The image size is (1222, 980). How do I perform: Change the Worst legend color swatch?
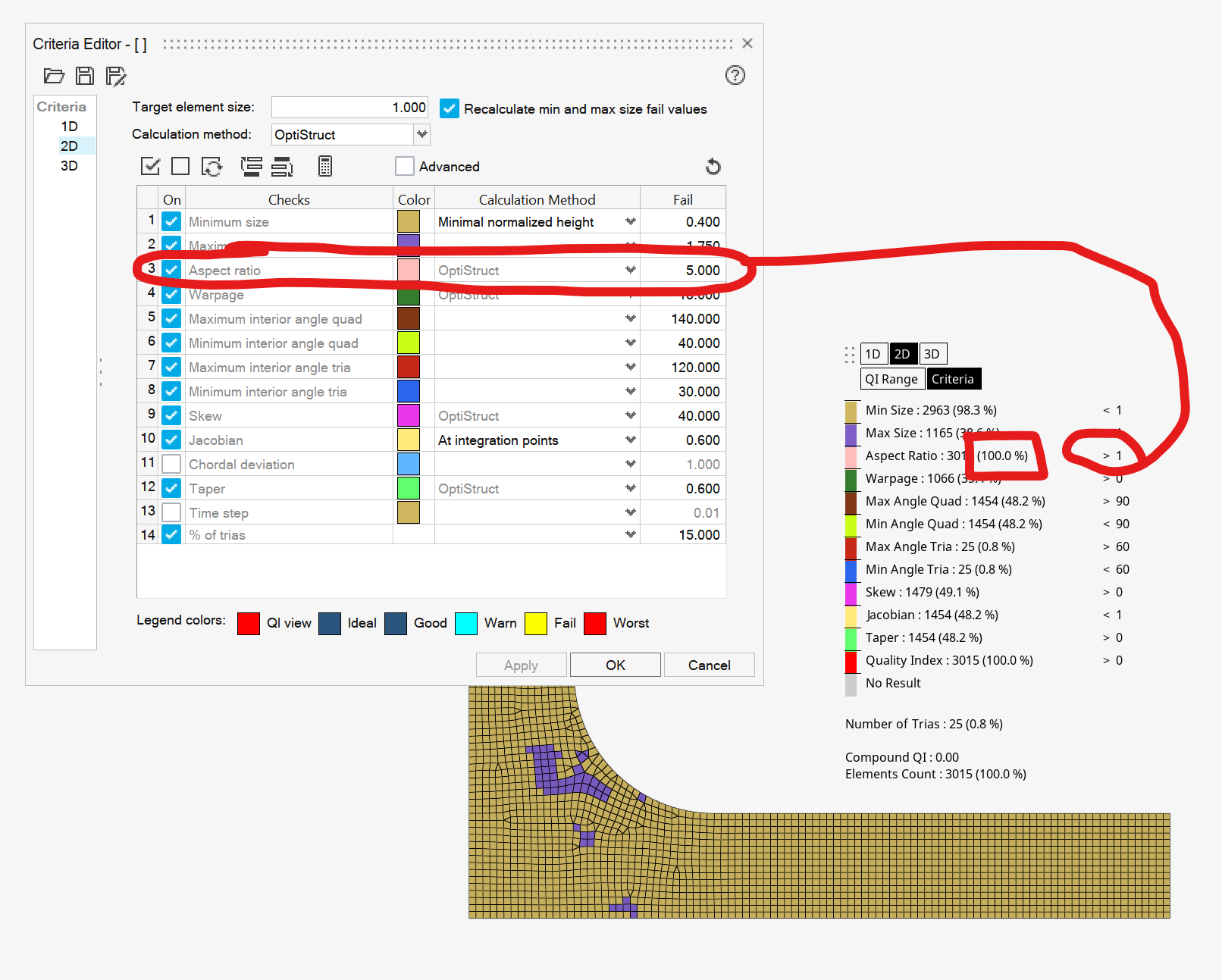pos(595,623)
